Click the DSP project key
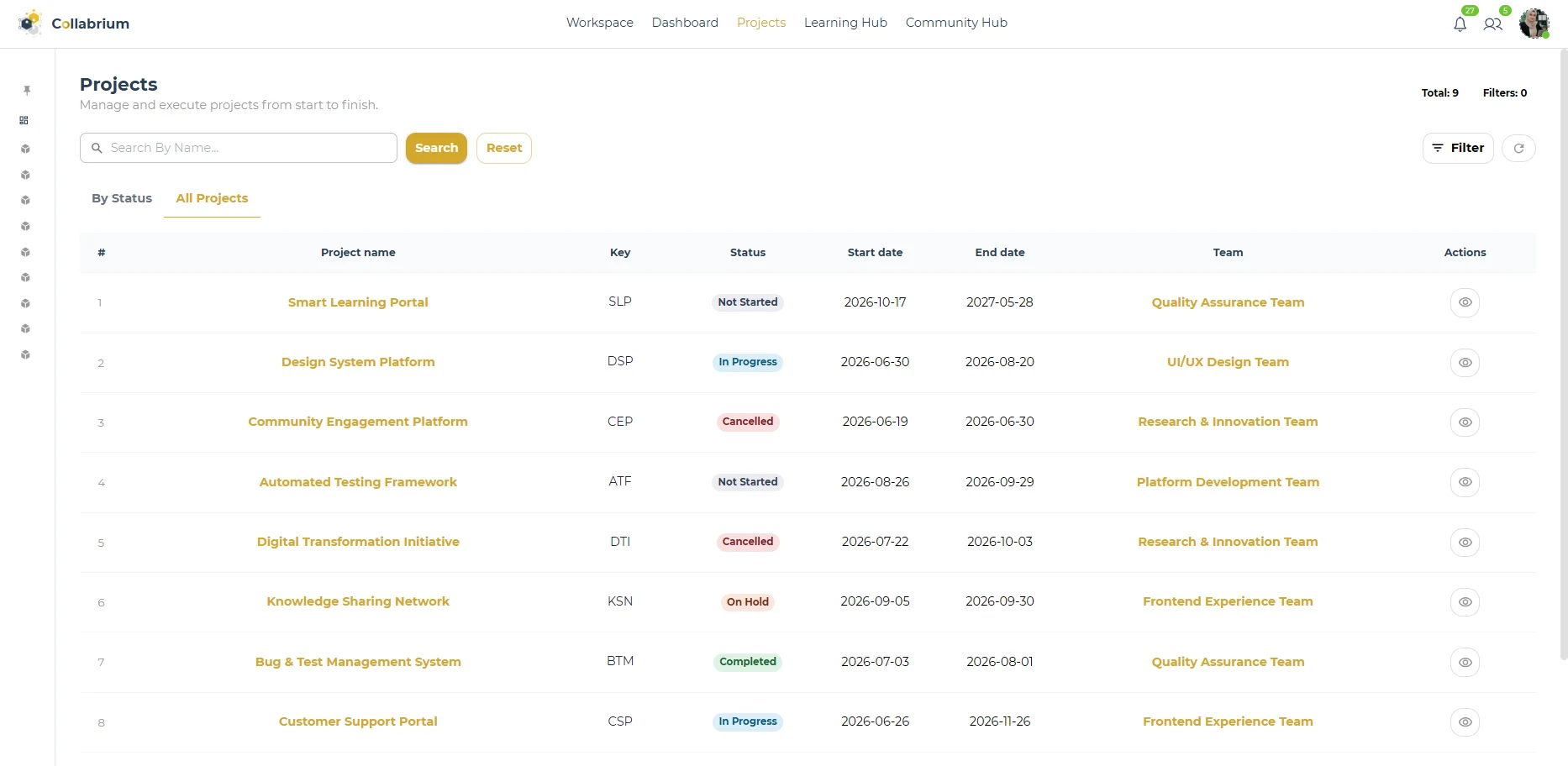The image size is (1568, 766). (x=620, y=361)
